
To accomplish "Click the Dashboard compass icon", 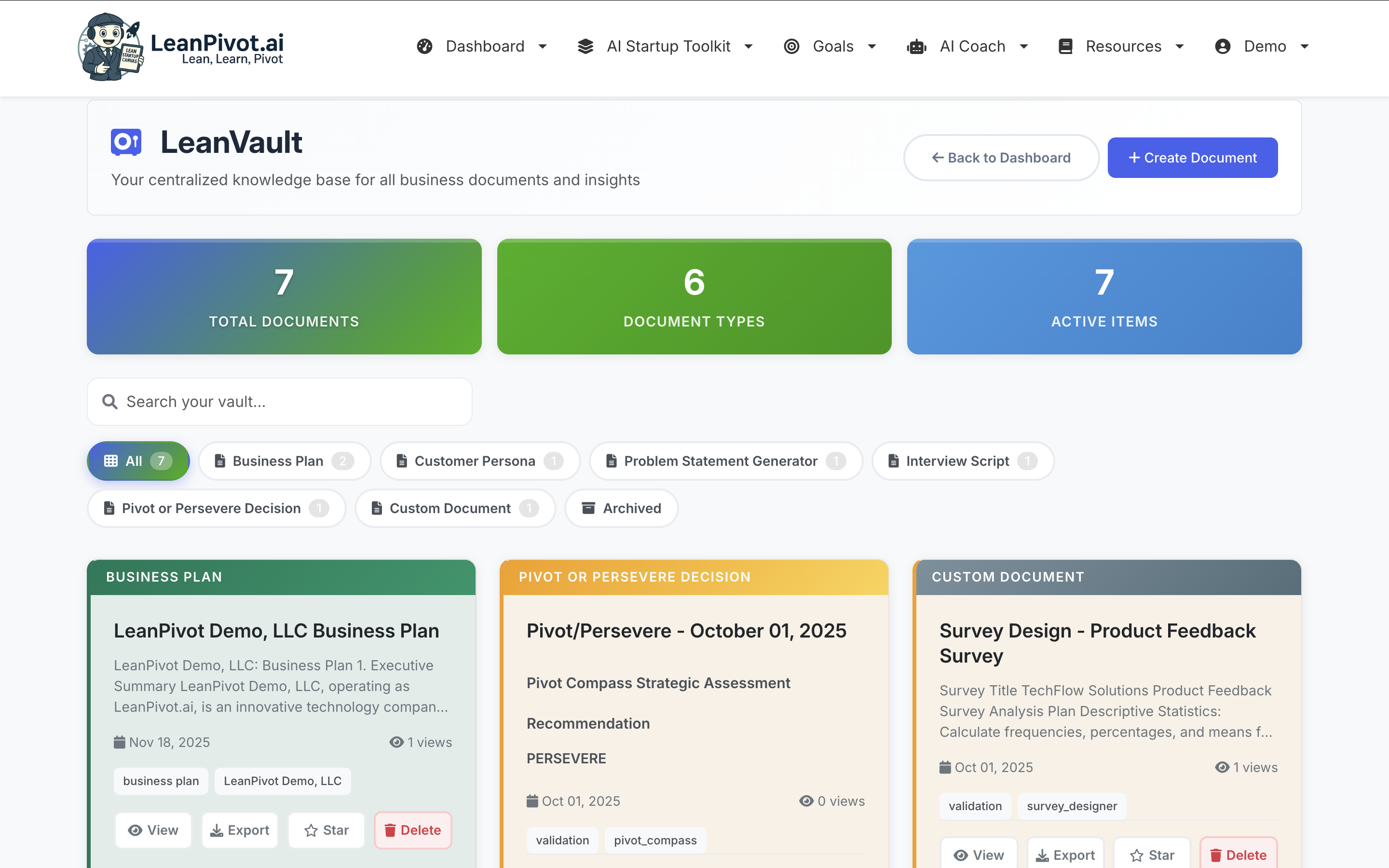I will point(425,46).
